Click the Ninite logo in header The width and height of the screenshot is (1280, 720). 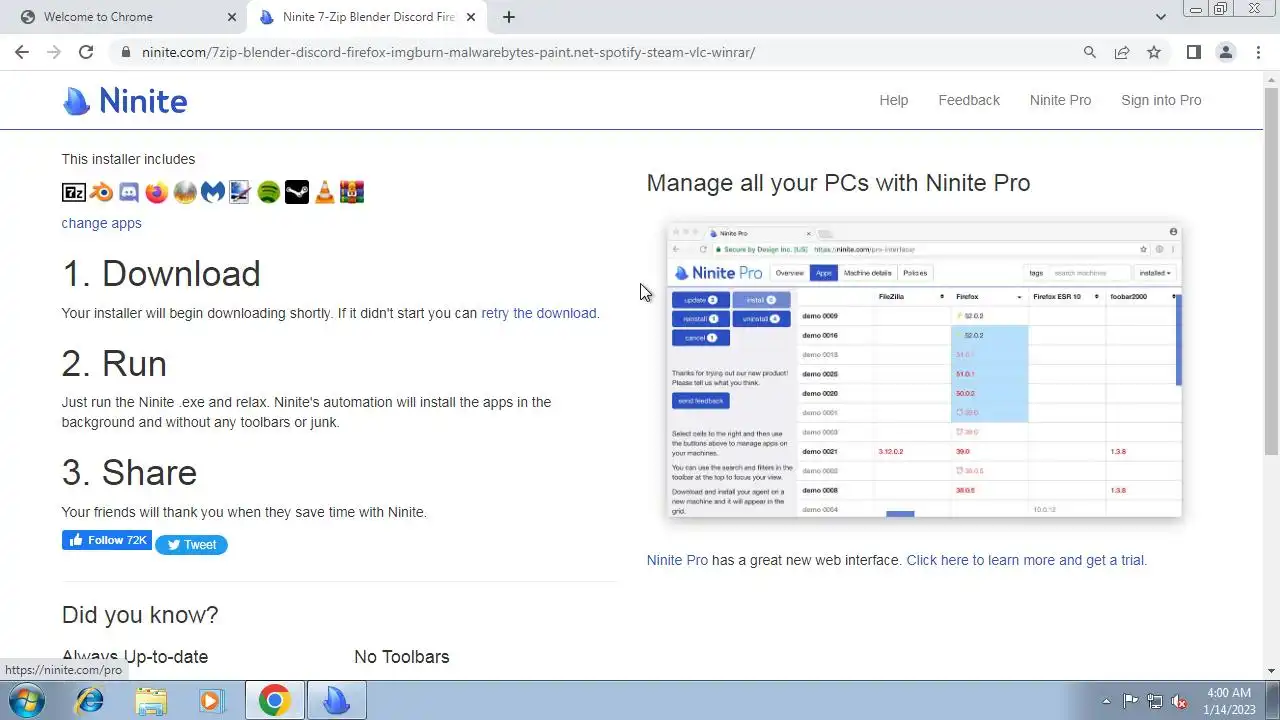pyautogui.click(x=125, y=100)
